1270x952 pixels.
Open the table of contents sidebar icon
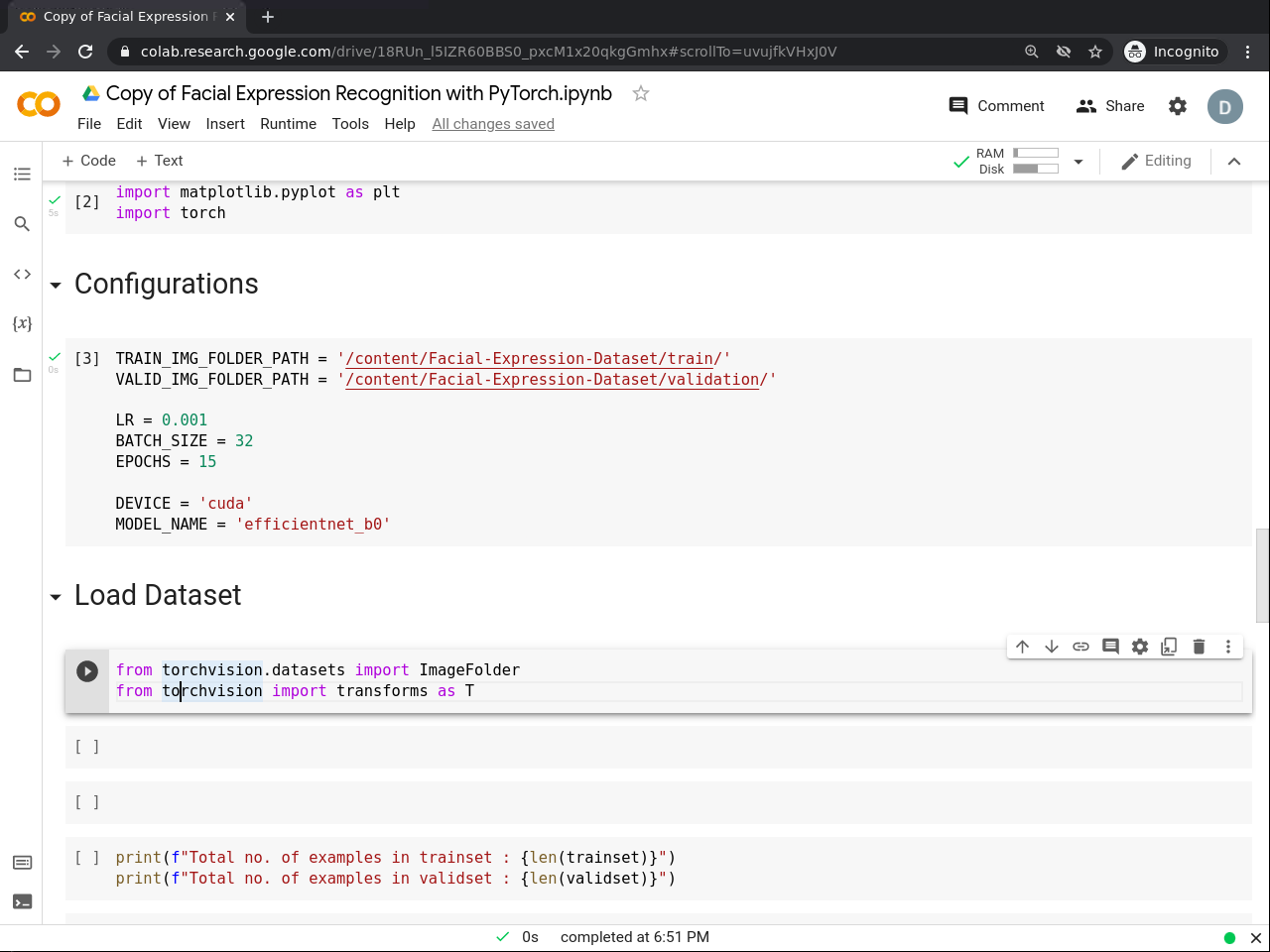click(x=22, y=175)
